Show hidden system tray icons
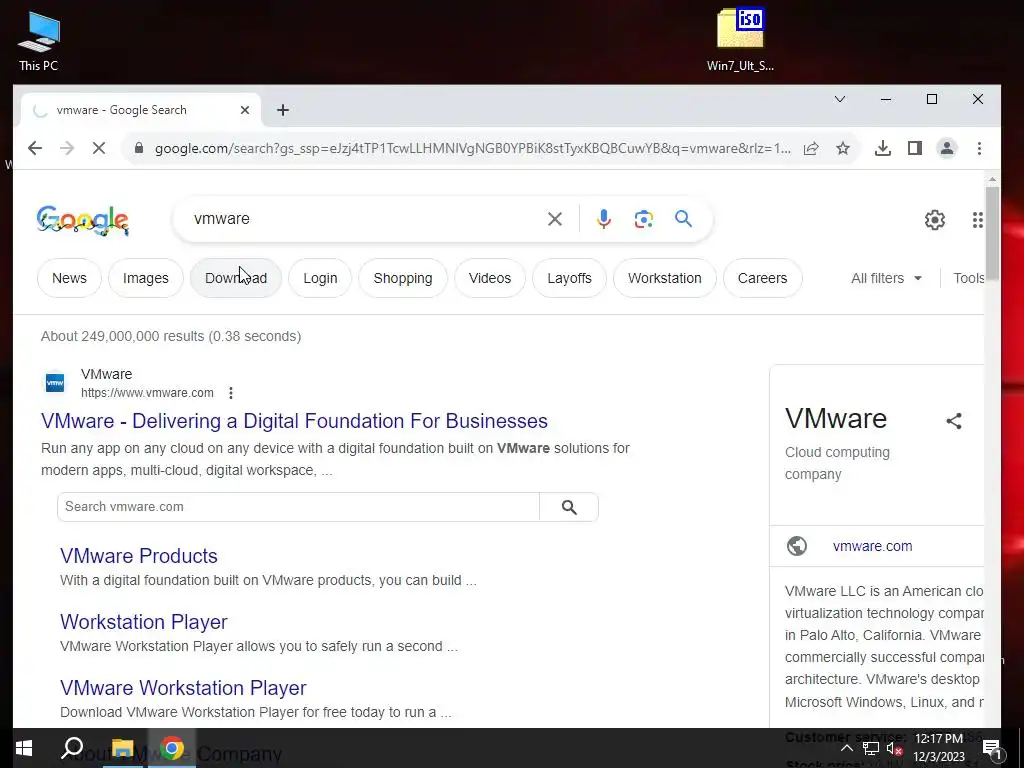 click(x=846, y=748)
